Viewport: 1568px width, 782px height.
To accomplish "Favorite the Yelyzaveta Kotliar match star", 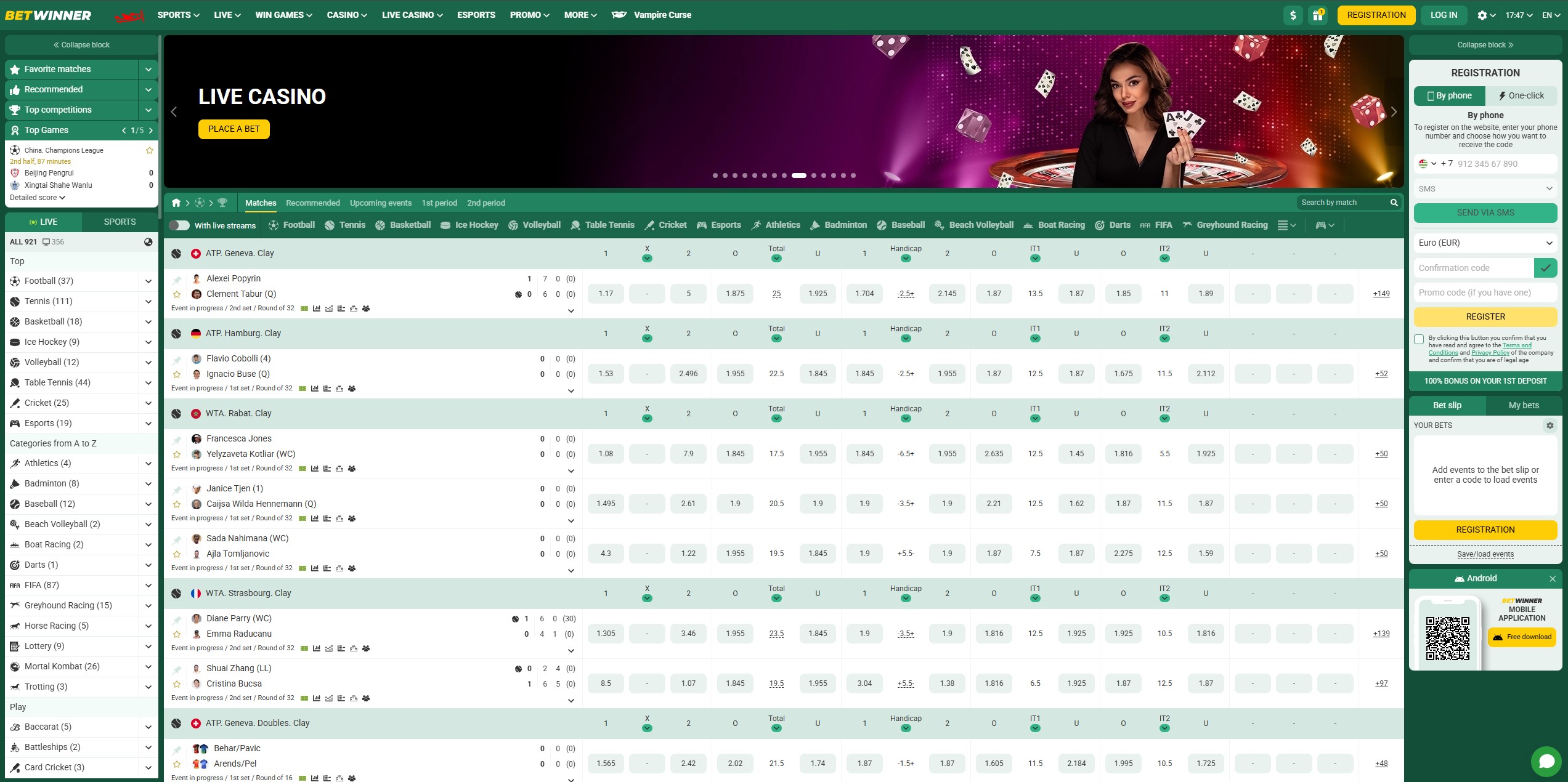I will tap(177, 454).
